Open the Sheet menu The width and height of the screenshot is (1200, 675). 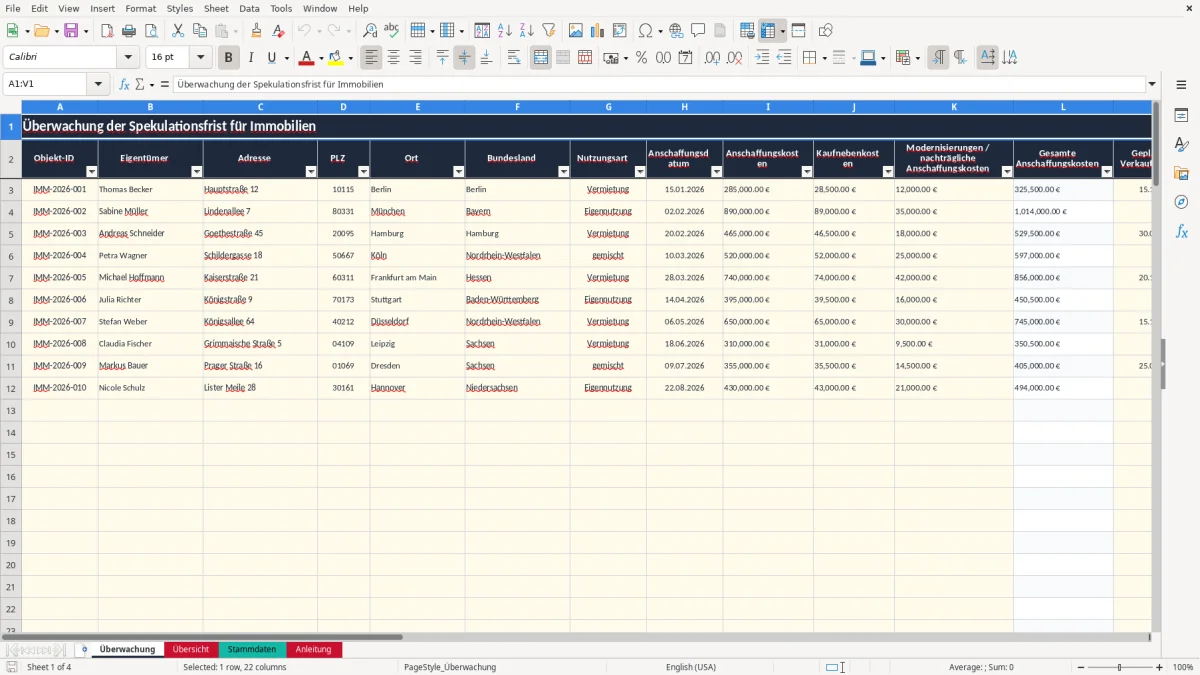click(216, 8)
